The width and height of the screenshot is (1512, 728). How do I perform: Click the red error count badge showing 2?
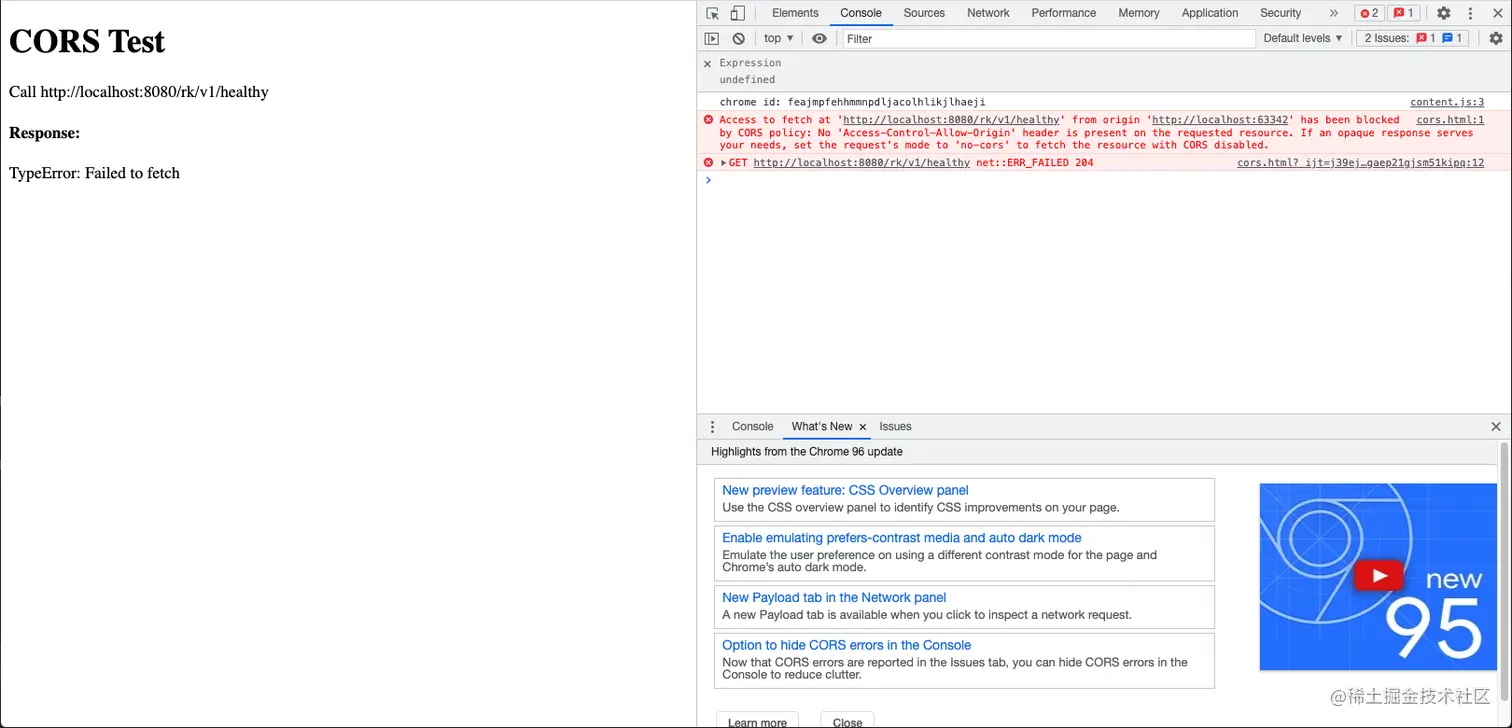point(1368,13)
